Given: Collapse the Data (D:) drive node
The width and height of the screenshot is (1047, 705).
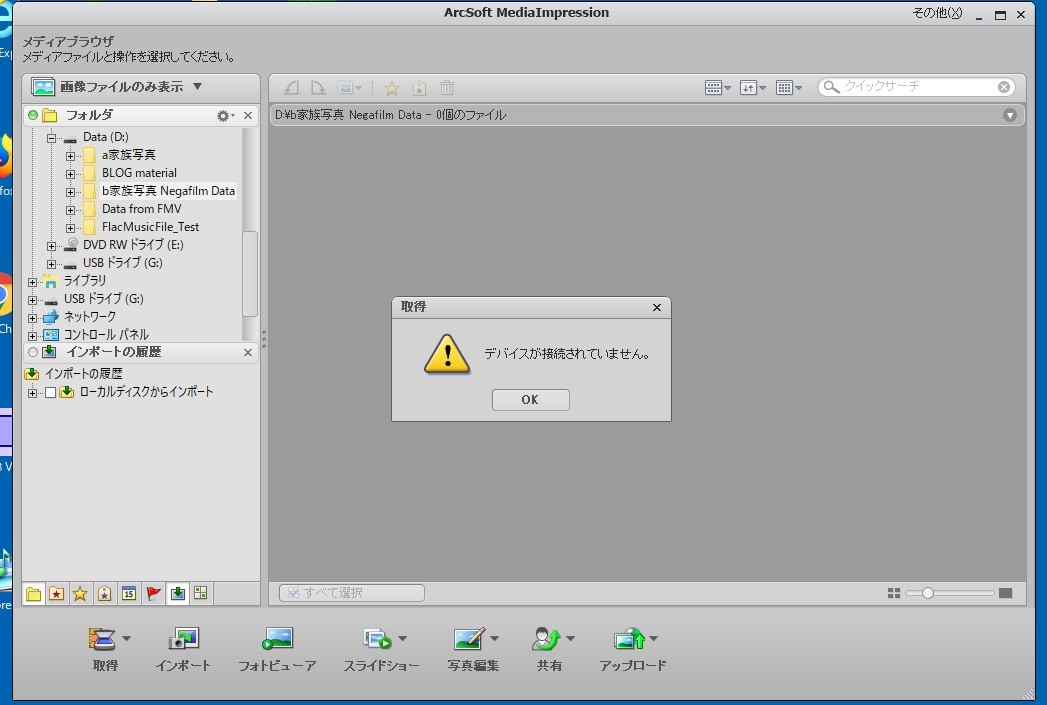Looking at the screenshot, I should pyautogui.click(x=51, y=138).
